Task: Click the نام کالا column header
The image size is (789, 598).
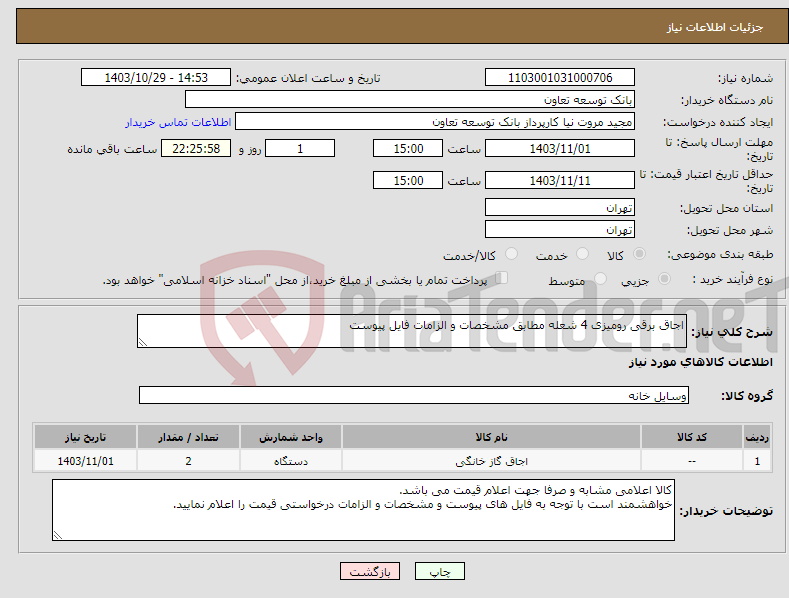Action: click(491, 437)
